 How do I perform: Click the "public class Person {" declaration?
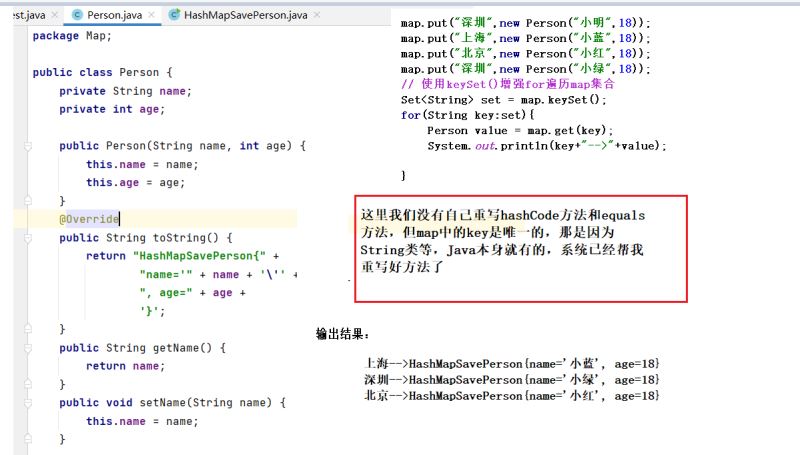pyautogui.click(x=103, y=72)
